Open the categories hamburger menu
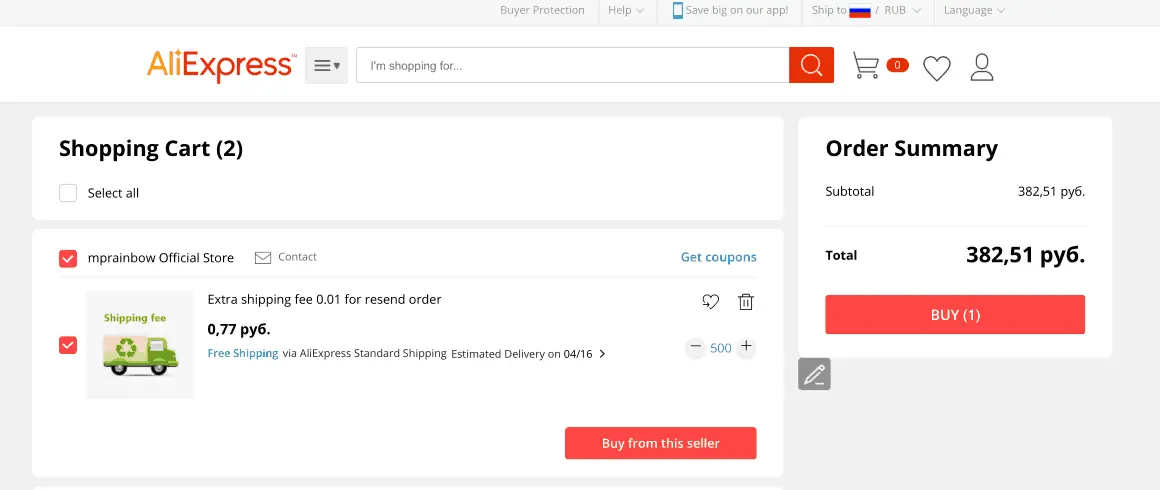The width and height of the screenshot is (1160, 490). (326, 65)
